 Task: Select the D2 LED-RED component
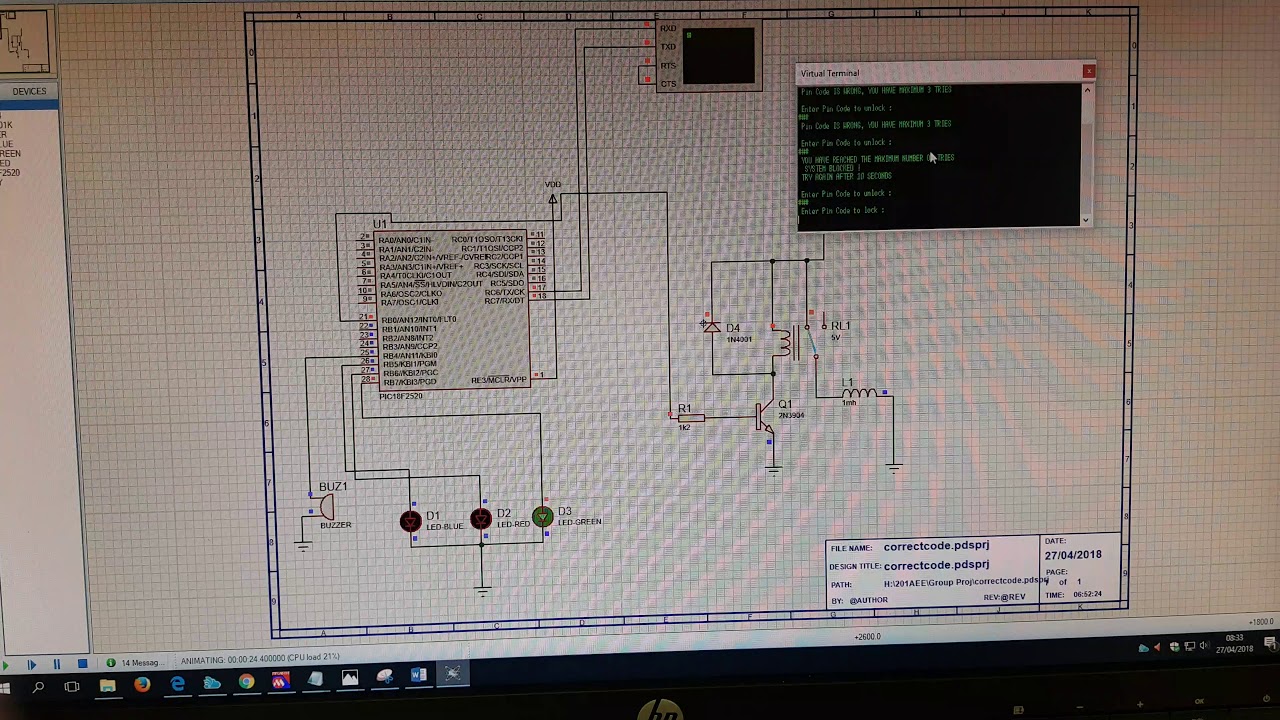click(x=481, y=519)
